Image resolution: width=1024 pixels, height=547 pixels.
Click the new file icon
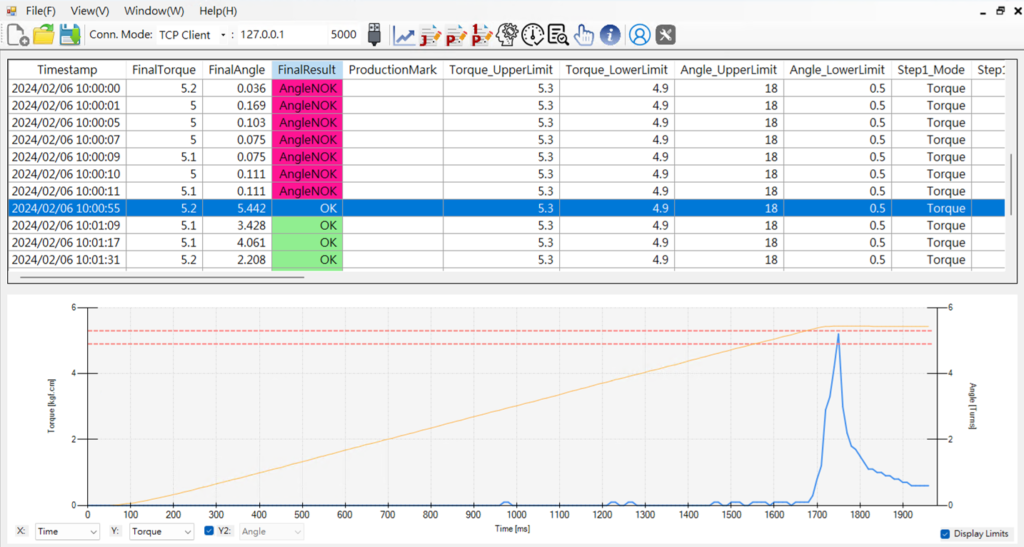[18, 35]
